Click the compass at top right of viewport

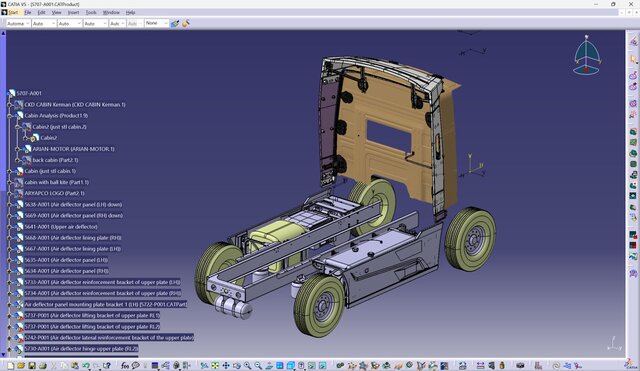[587, 55]
